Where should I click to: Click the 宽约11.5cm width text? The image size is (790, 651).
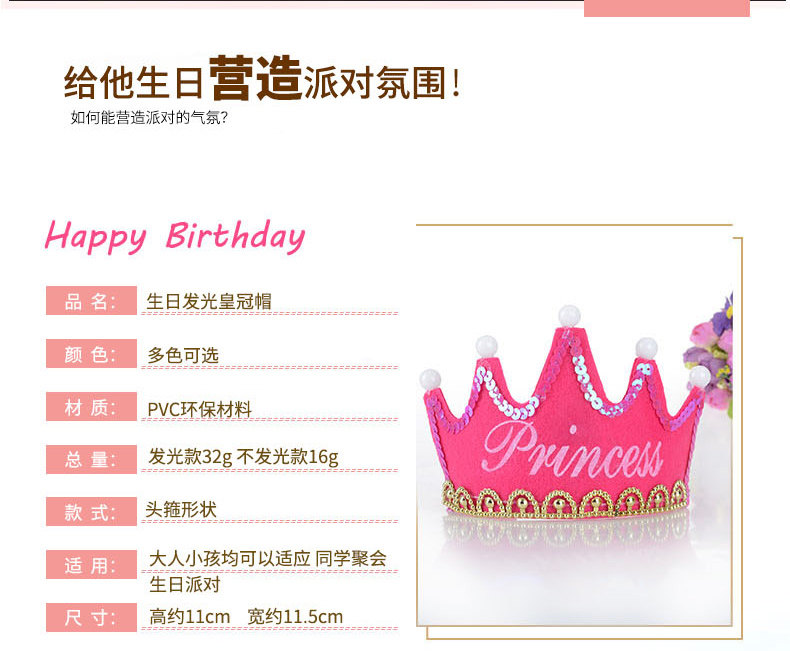[295, 616]
